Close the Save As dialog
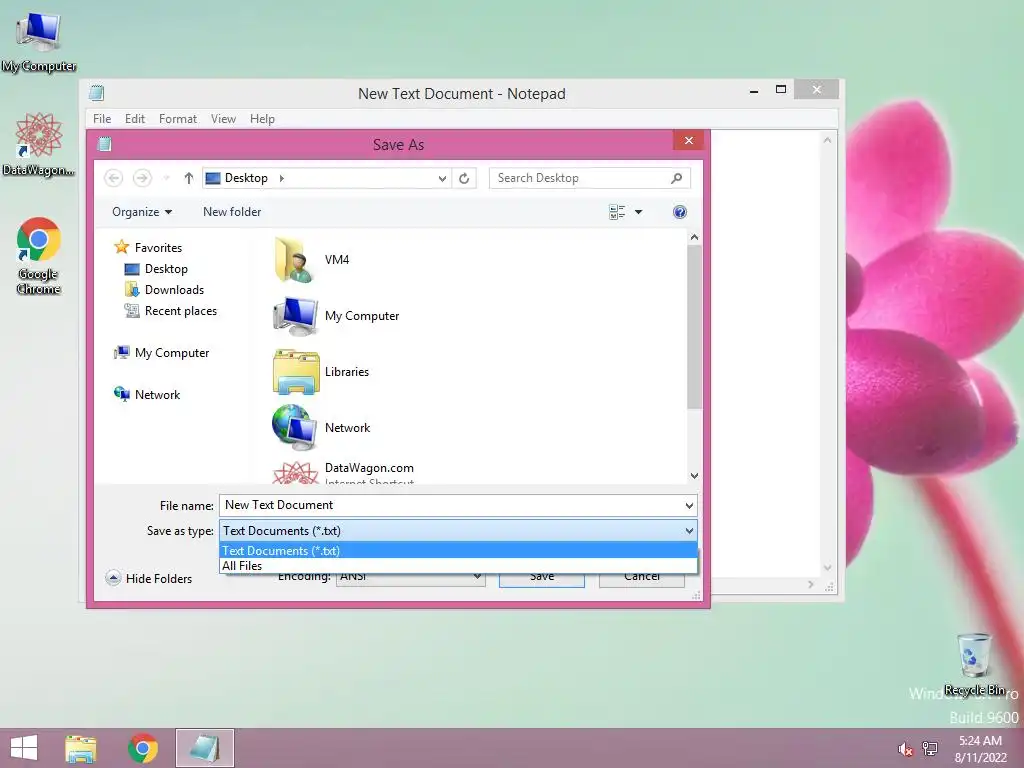The height and width of the screenshot is (768, 1024). pos(688,140)
